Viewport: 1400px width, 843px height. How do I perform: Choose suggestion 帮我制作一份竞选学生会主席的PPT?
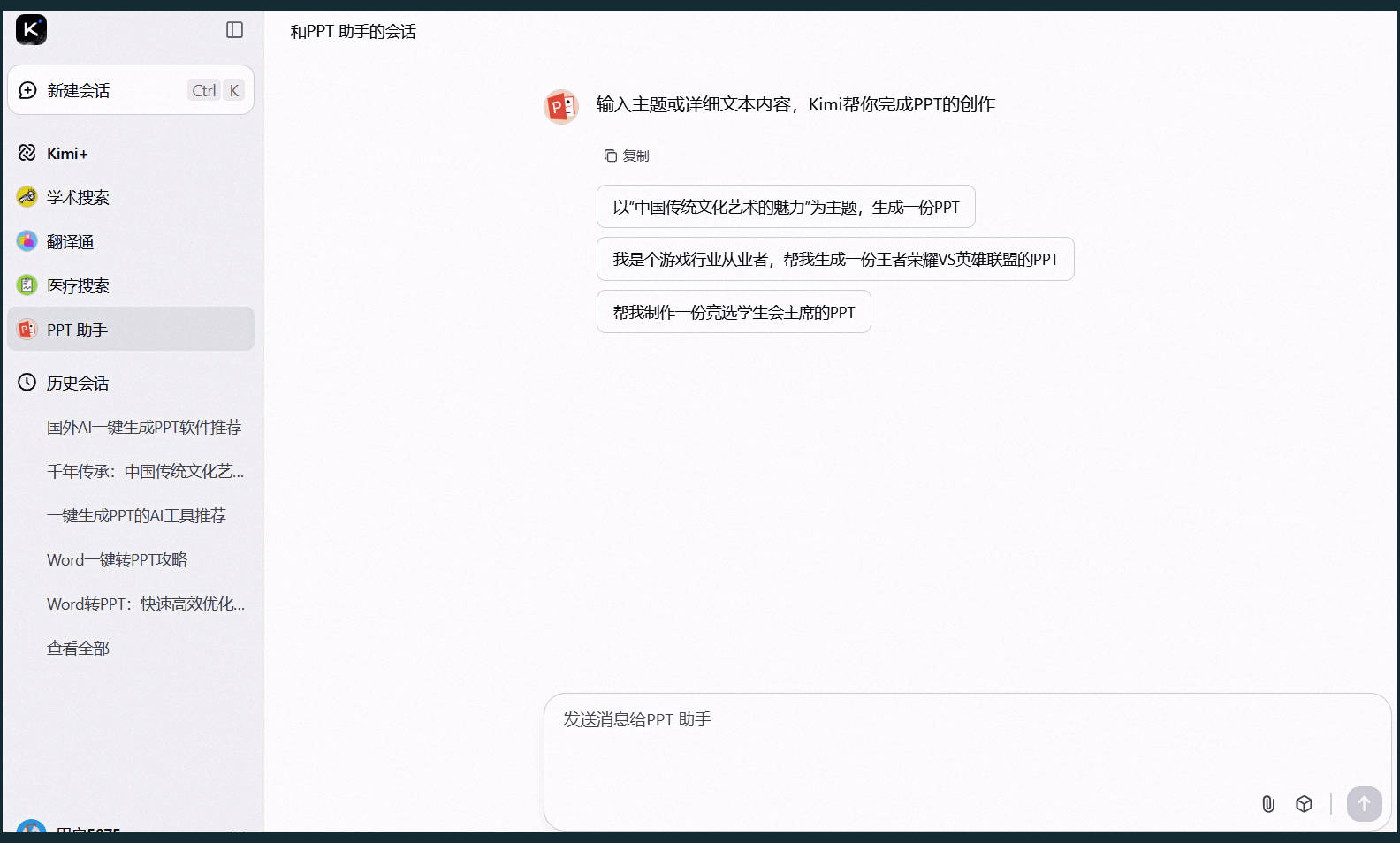click(x=734, y=312)
